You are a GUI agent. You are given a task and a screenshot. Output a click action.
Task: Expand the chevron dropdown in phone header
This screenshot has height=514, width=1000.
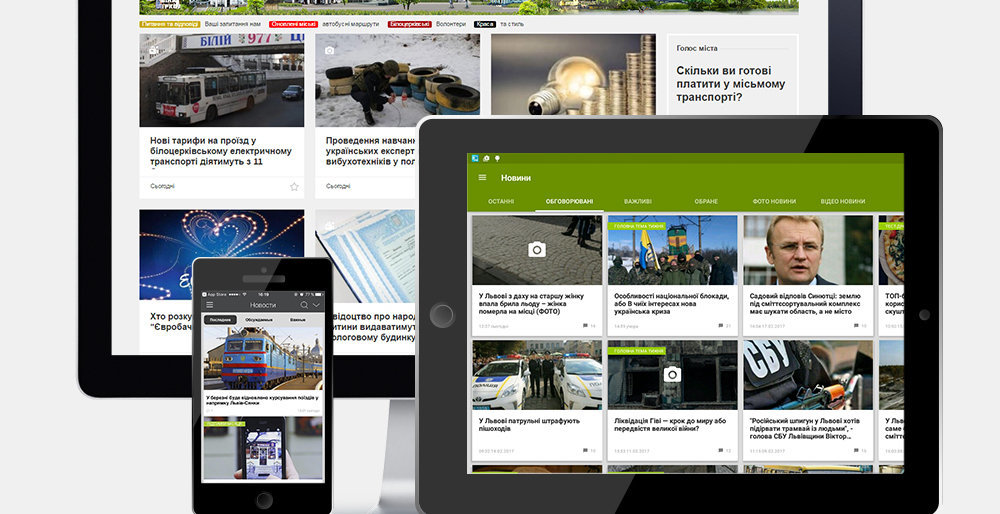(318, 304)
